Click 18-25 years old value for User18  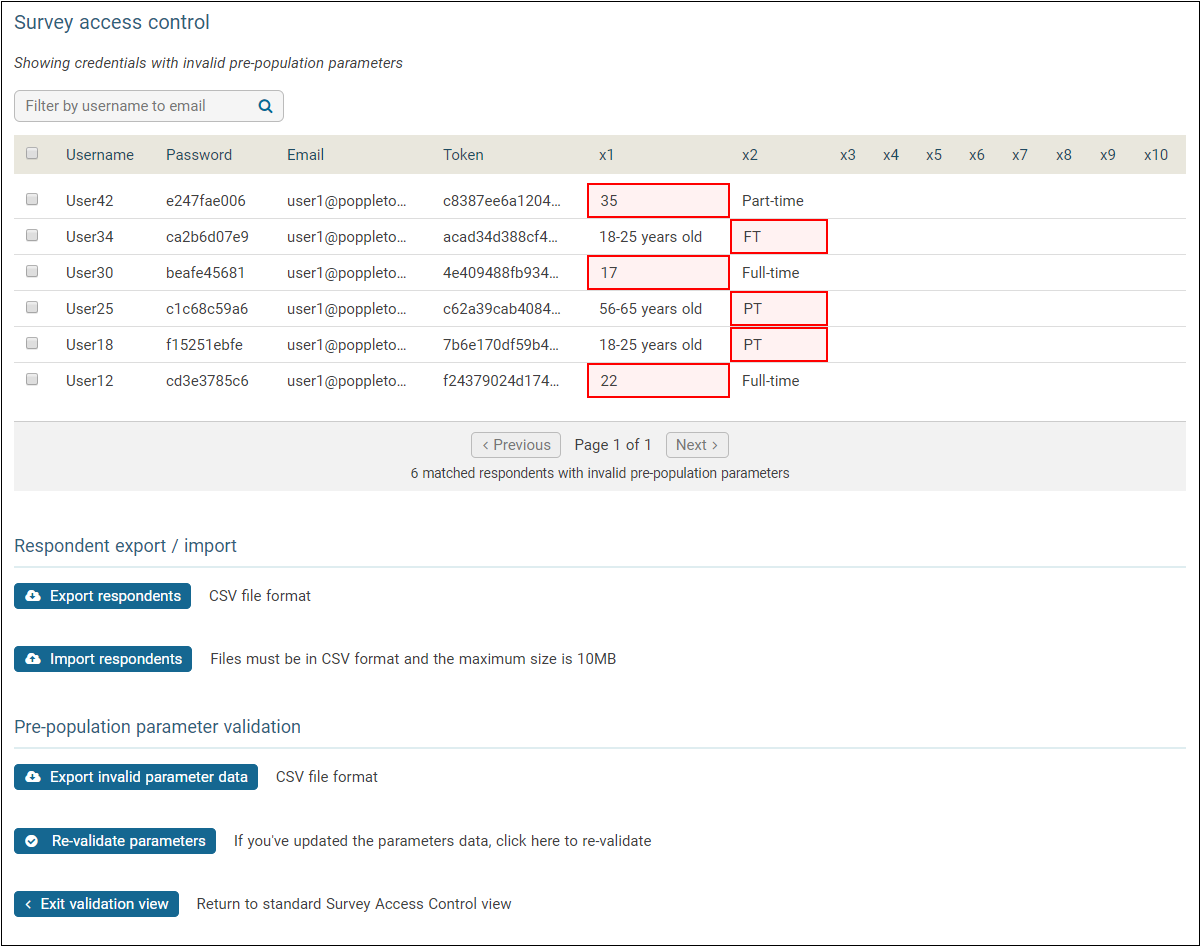[651, 345]
